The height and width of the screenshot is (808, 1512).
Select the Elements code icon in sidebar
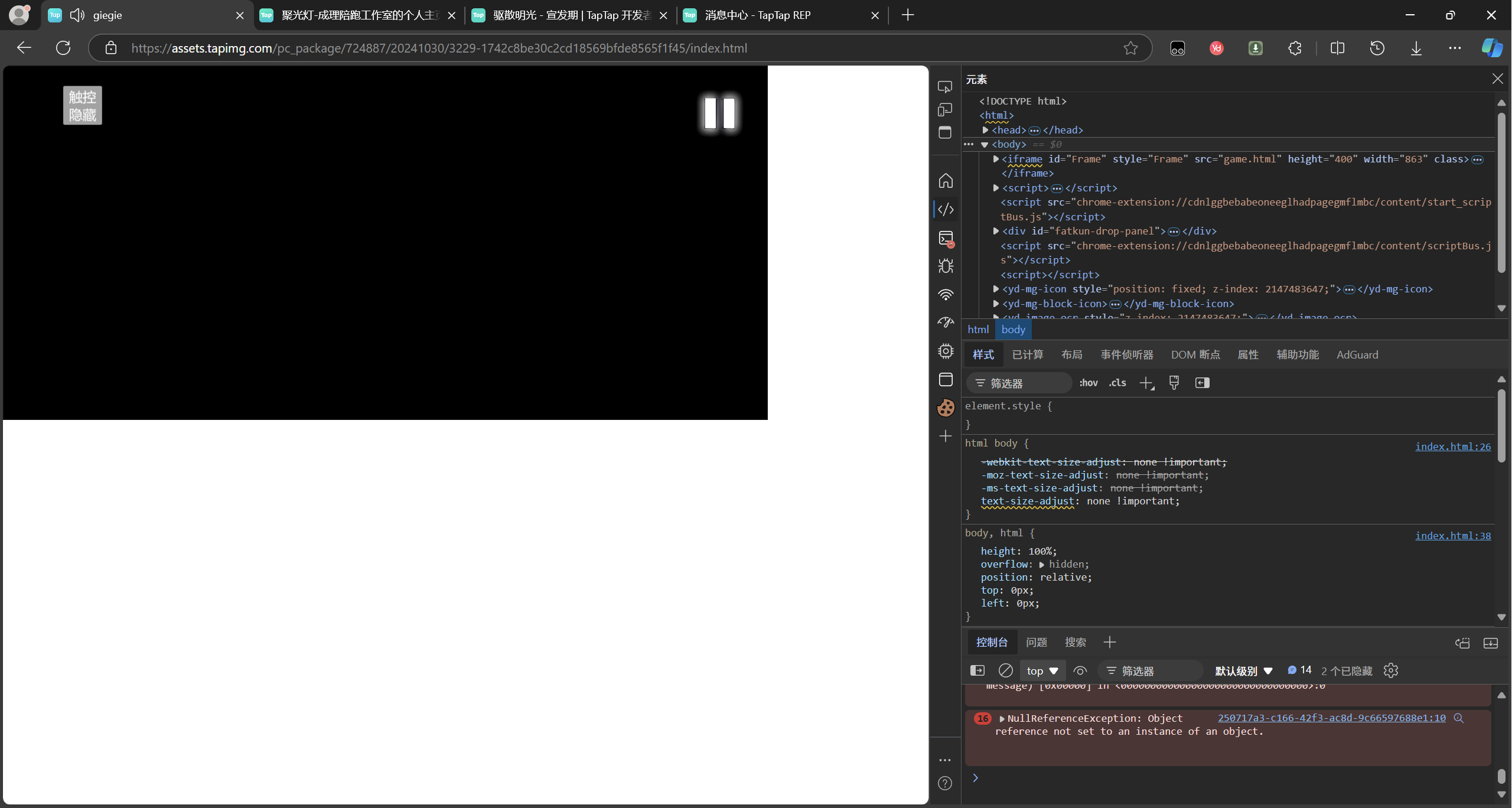(946, 209)
